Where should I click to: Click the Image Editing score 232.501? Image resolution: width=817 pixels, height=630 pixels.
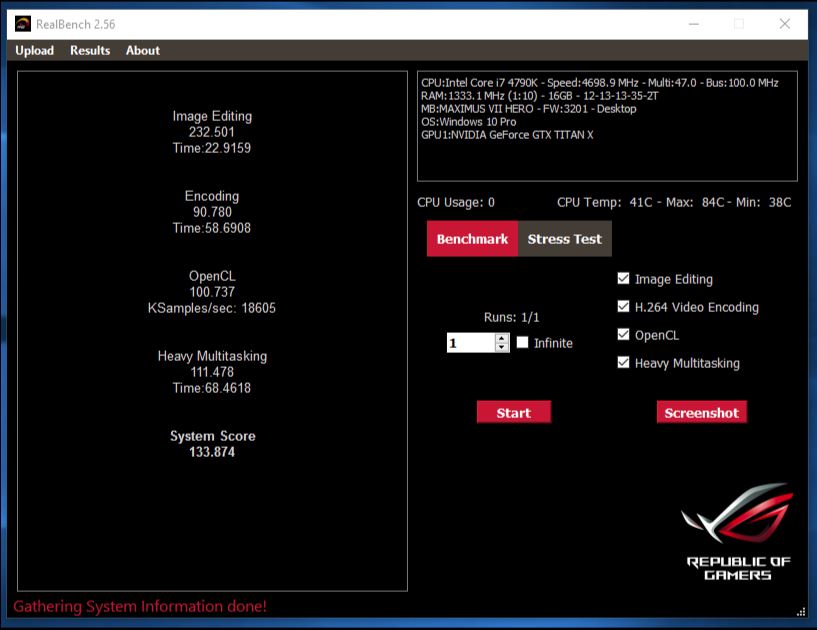click(212, 132)
